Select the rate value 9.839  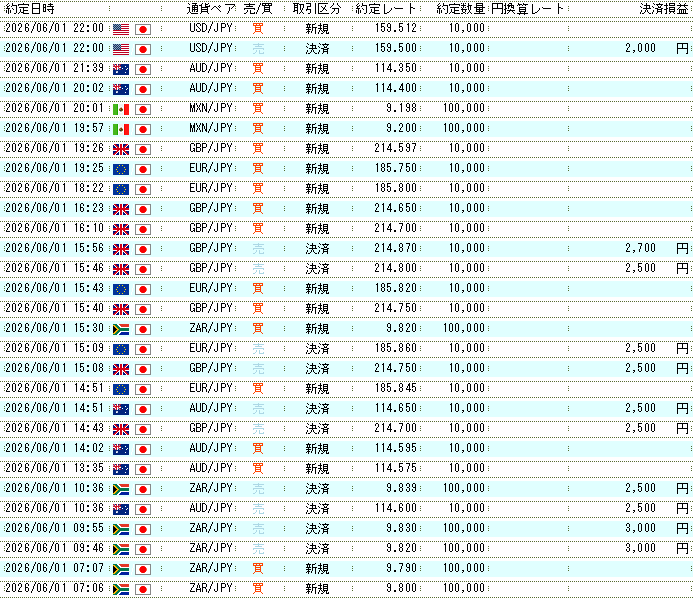pyautogui.click(x=401, y=488)
